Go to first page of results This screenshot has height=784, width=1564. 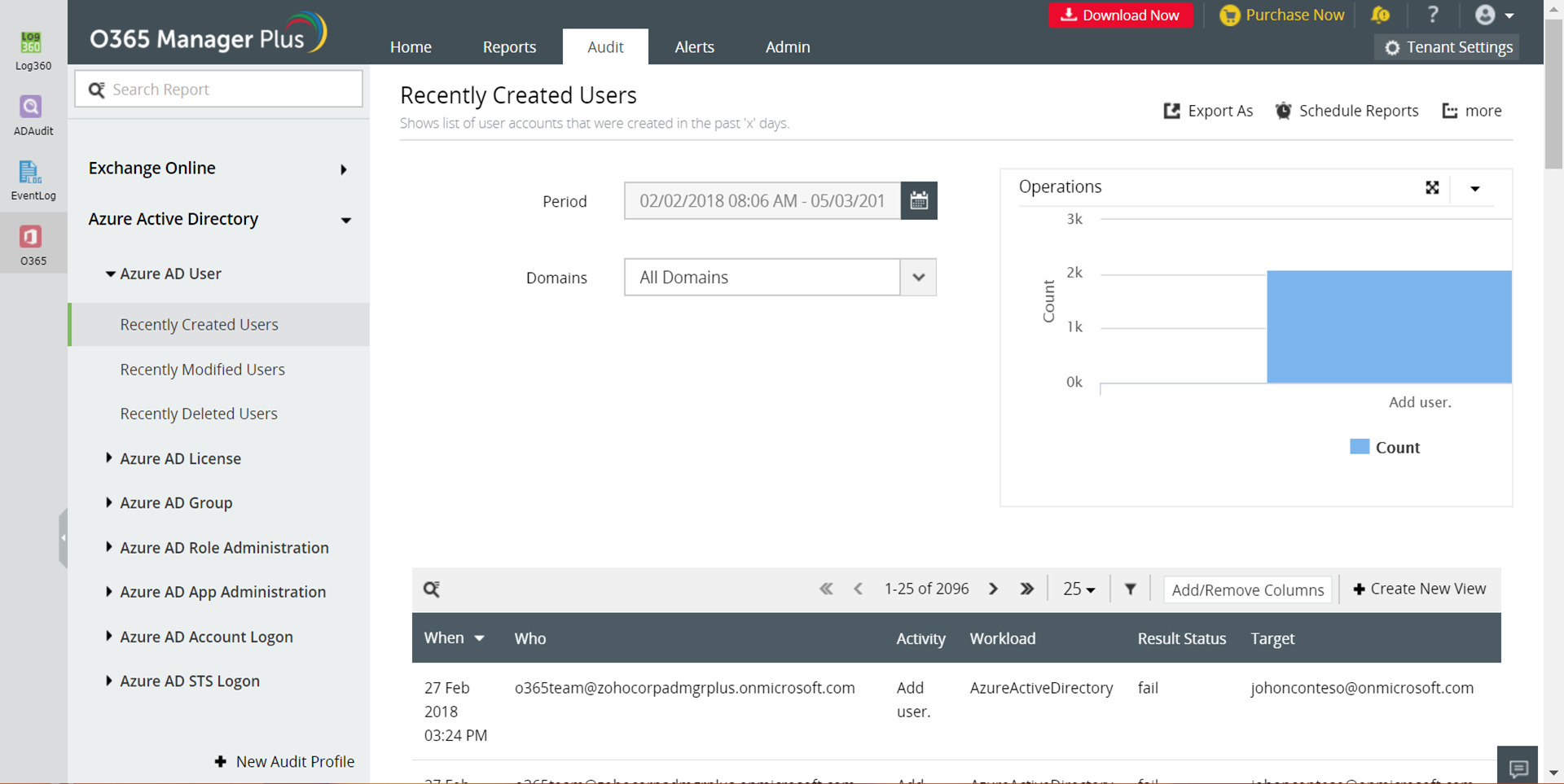coord(826,589)
